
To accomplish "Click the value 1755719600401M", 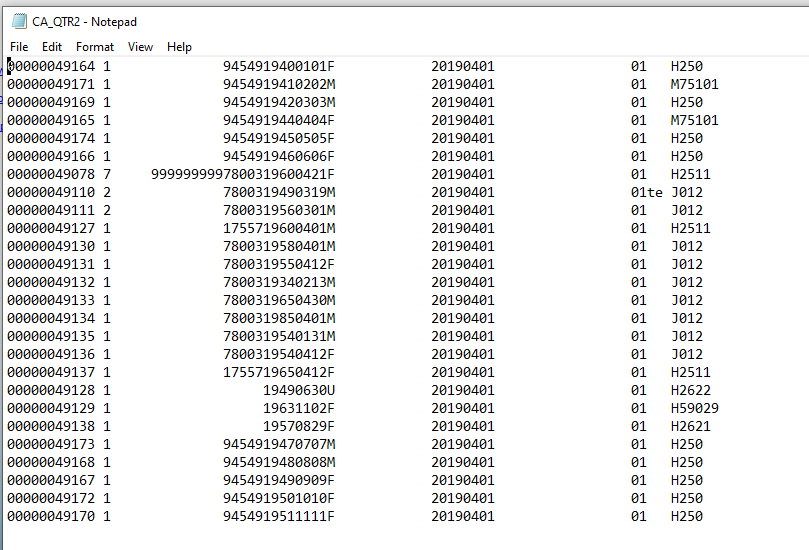I will point(279,228).
